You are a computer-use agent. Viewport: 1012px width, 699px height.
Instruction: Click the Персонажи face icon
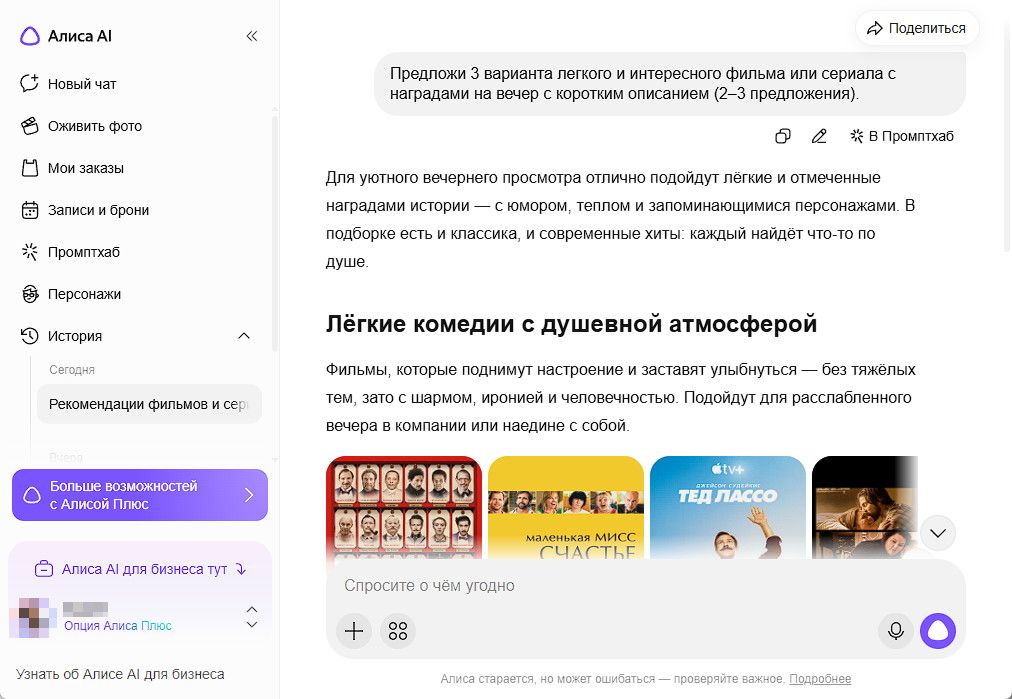[x=30, y=294]
